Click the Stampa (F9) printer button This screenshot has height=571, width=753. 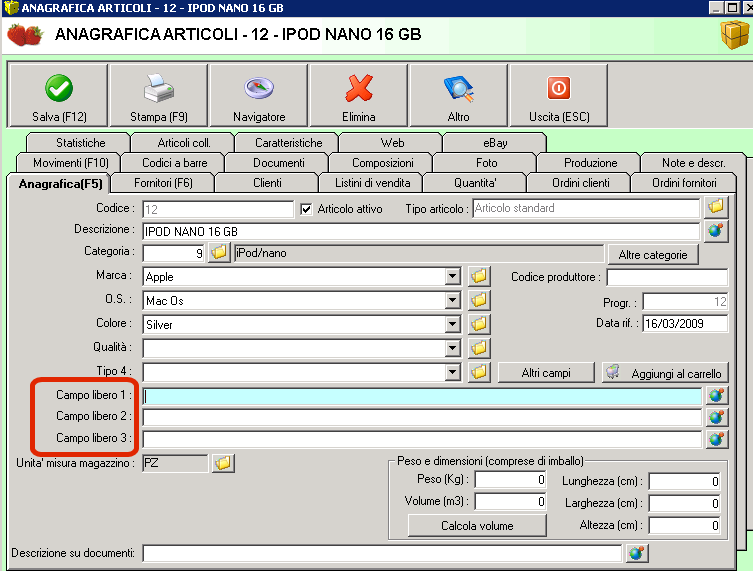coord(159,96)
